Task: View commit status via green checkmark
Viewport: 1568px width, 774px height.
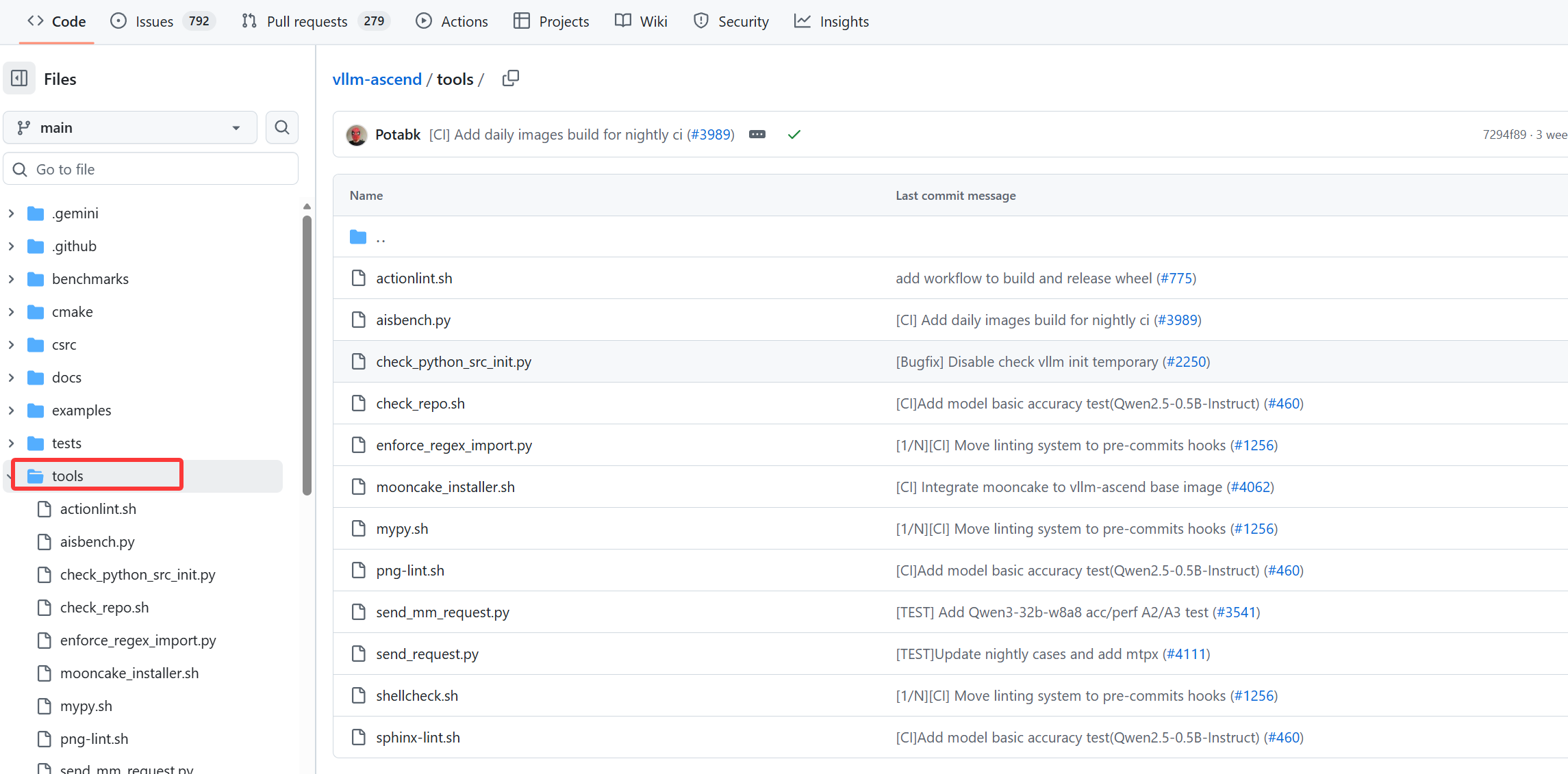Action: pyautogui.click(x=794, y=134)
